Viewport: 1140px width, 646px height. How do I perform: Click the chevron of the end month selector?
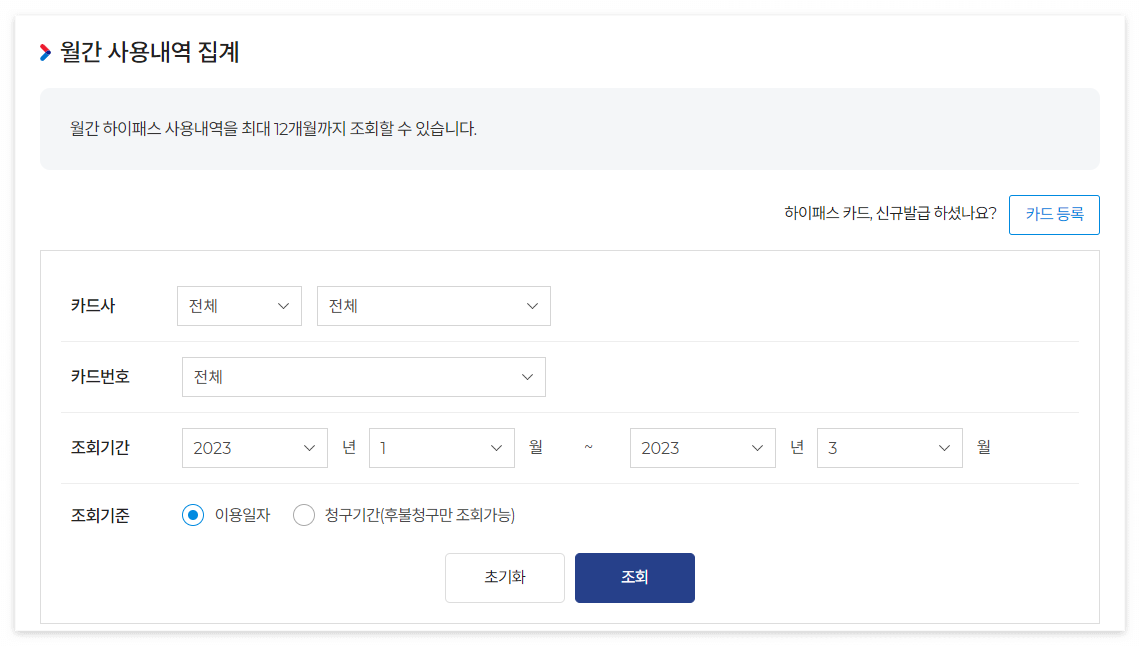click(944, 447)
